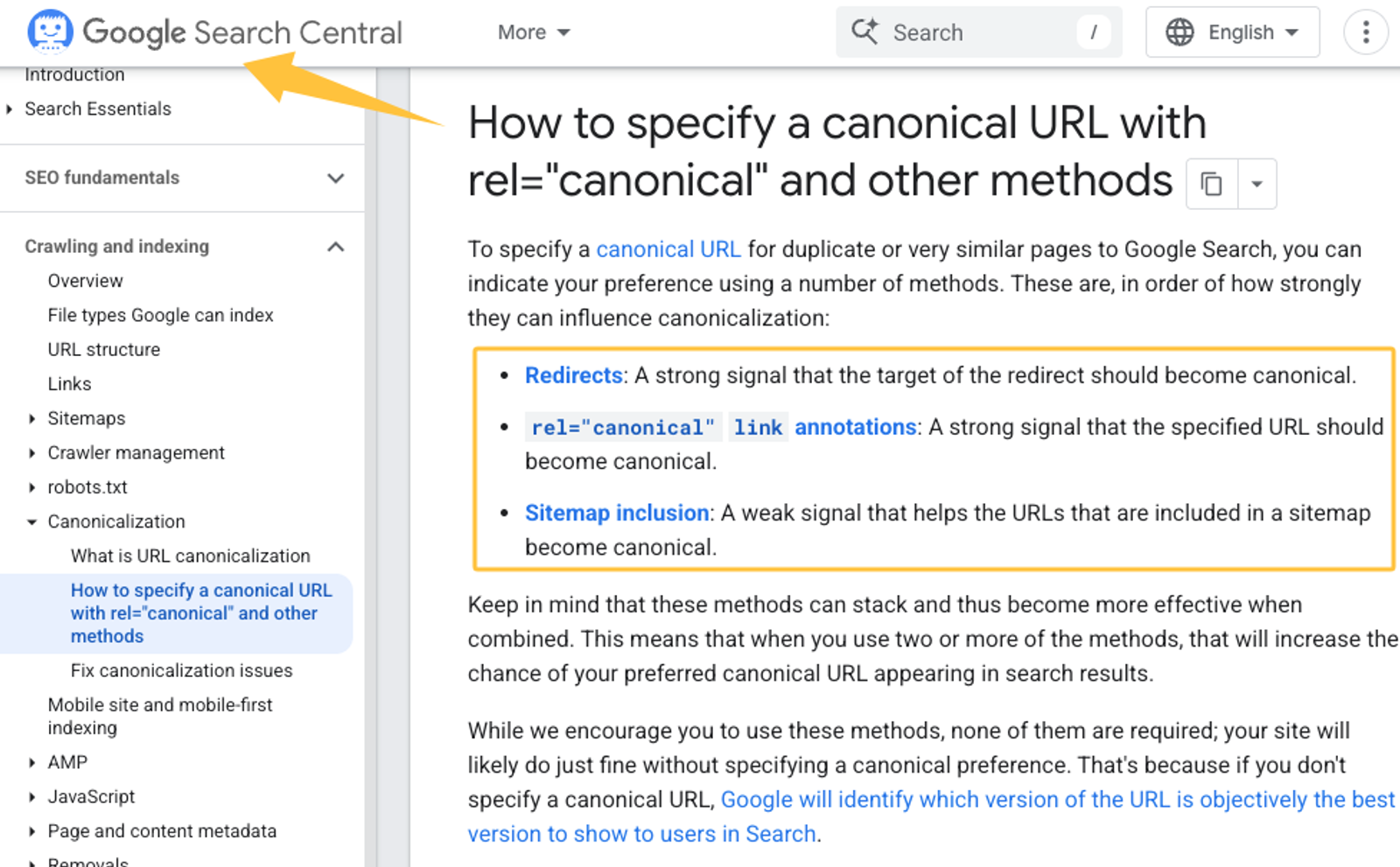
Task: Follow the Sitemap inclusion link
Action: click(617, 513)
